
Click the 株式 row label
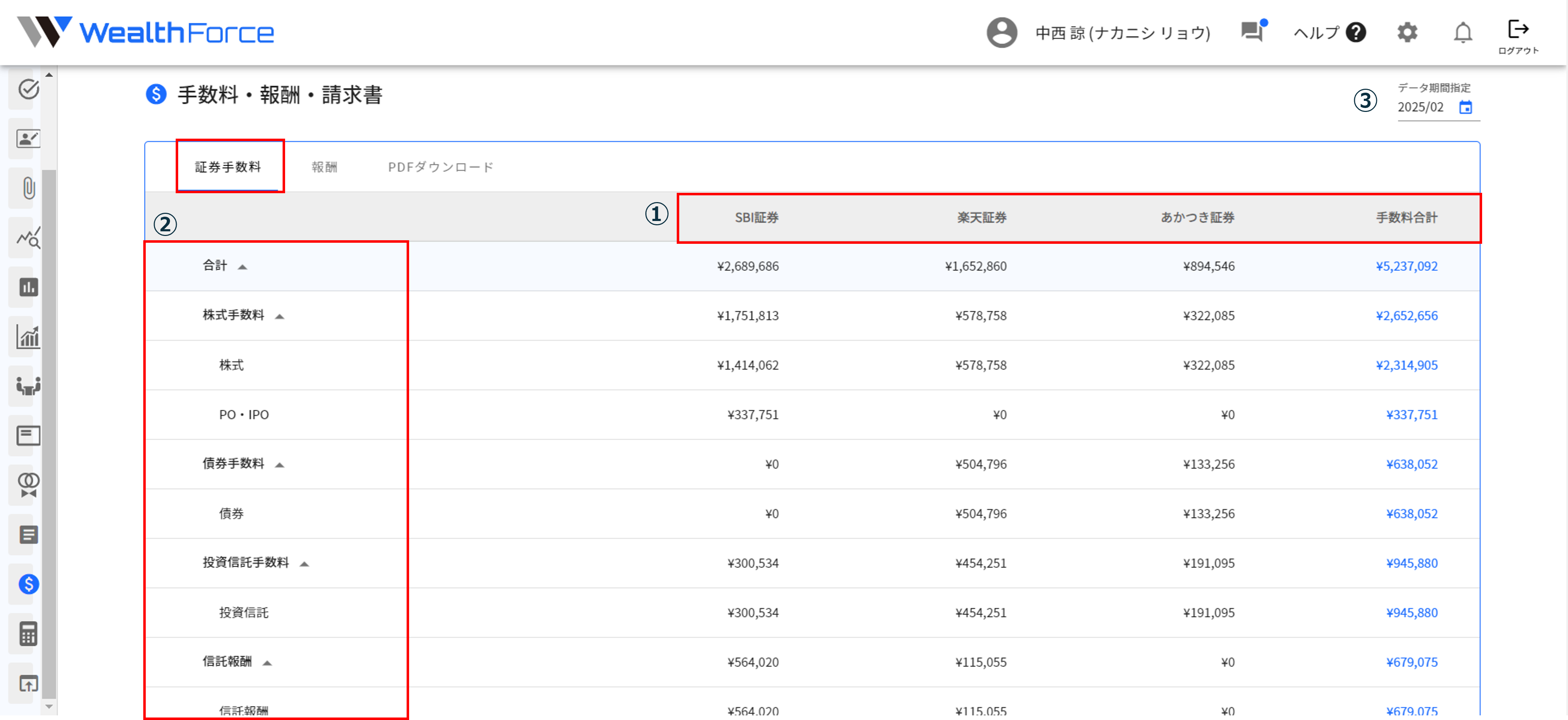tap(231, 365)
